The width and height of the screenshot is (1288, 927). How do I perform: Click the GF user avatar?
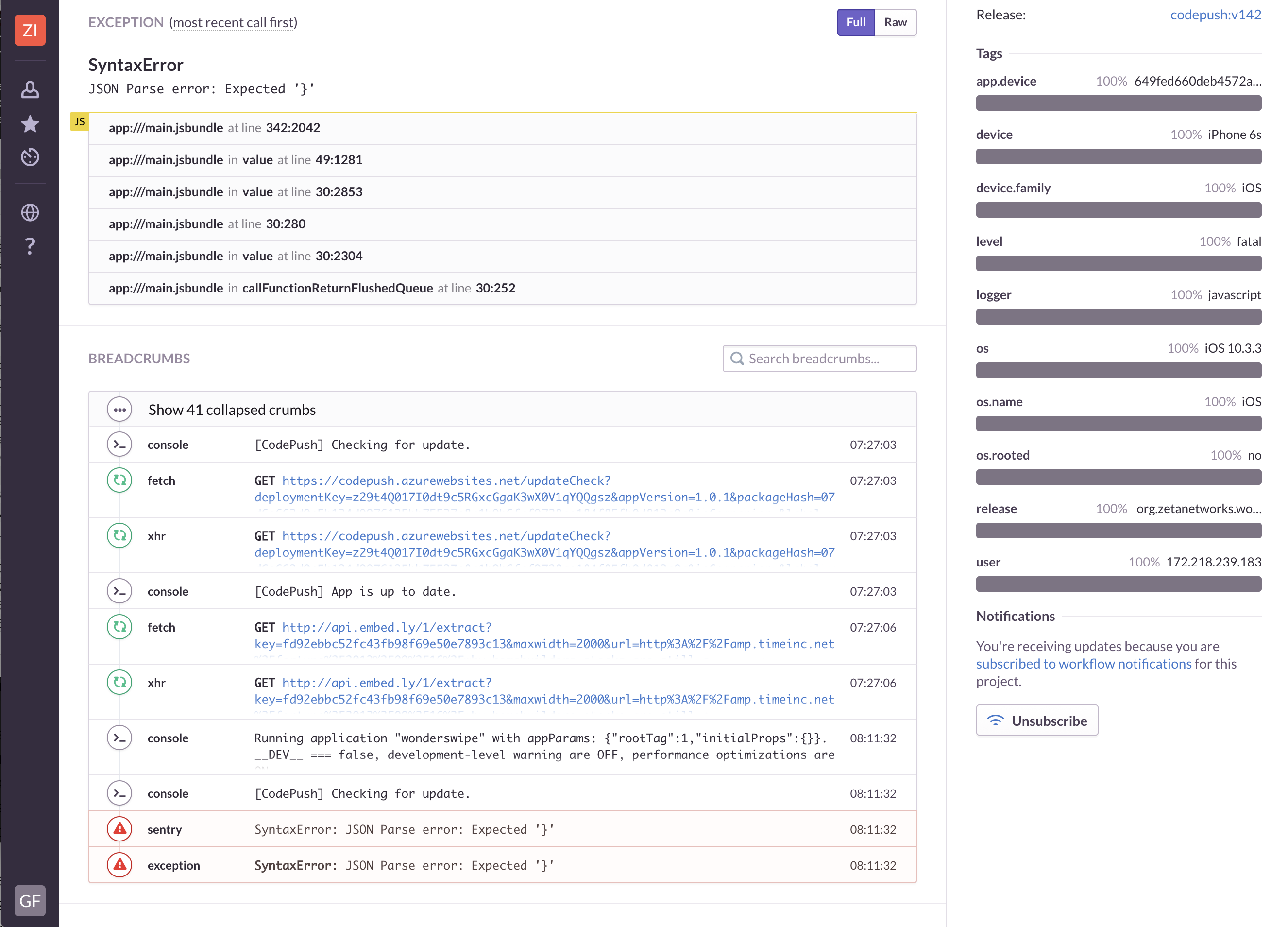30,900
